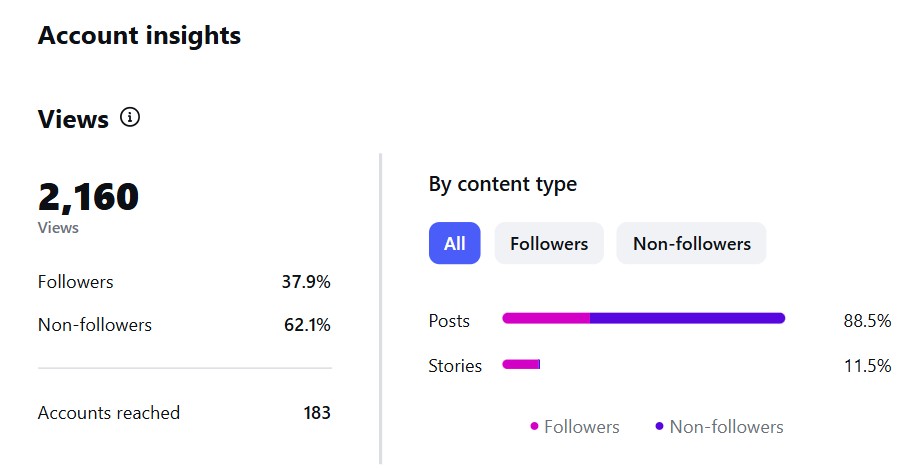Image resolution: width=915 pixels, height=468 pixels.
Task: Click the Account insights heading
Action: (x=139, y=36)
